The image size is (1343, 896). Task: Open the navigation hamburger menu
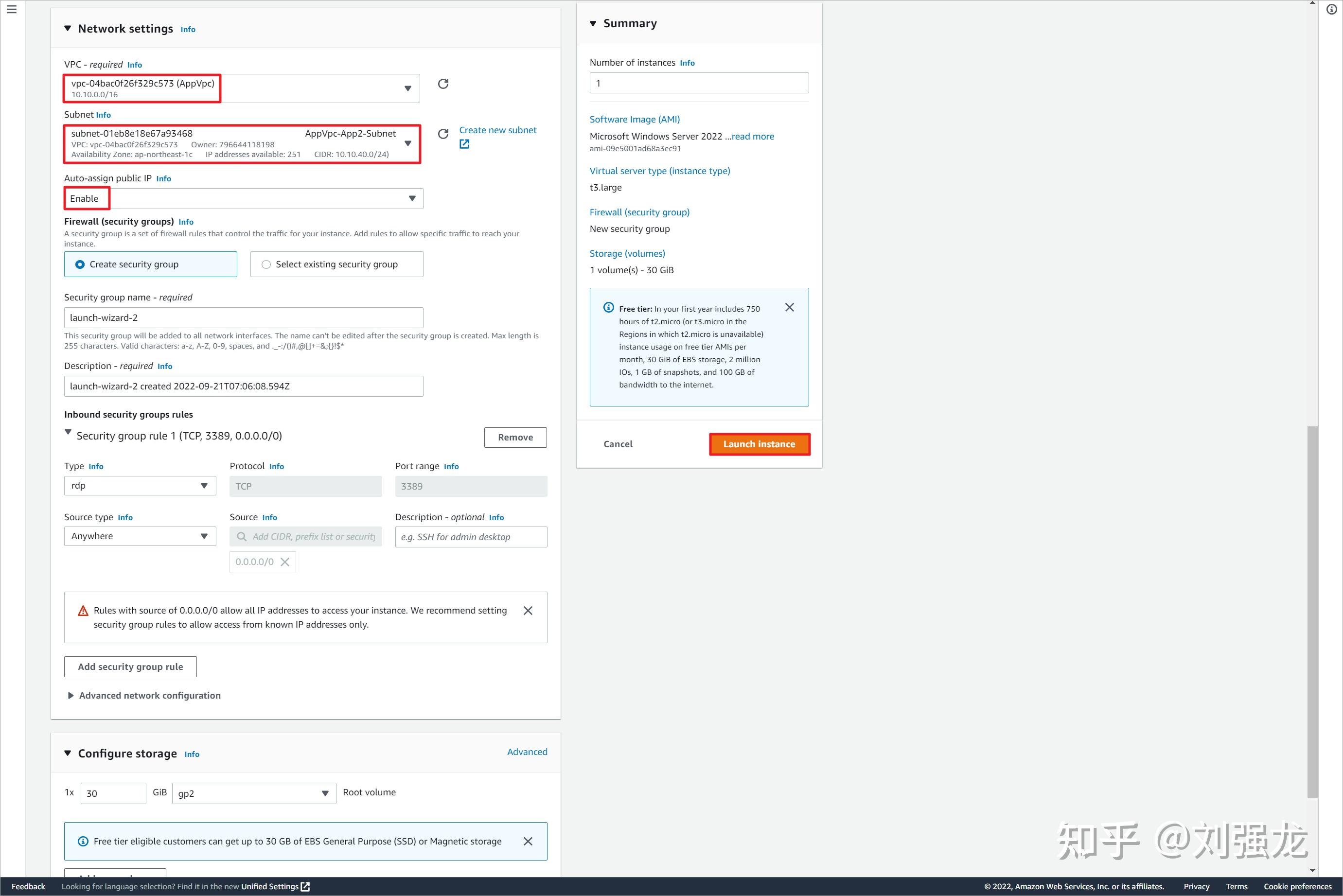pos(12,9)
